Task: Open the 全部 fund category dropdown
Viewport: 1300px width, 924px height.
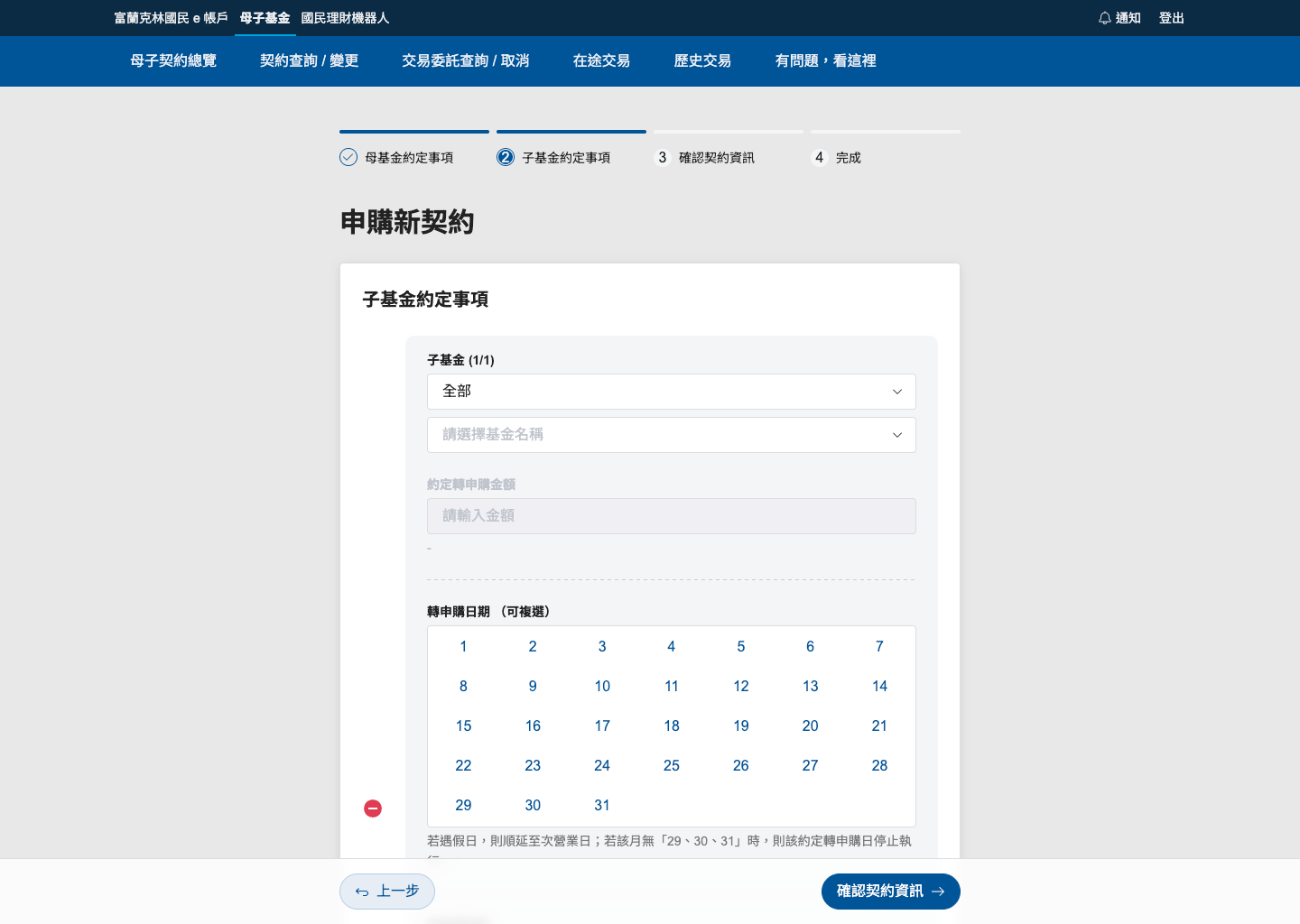Action: point(672,392)
